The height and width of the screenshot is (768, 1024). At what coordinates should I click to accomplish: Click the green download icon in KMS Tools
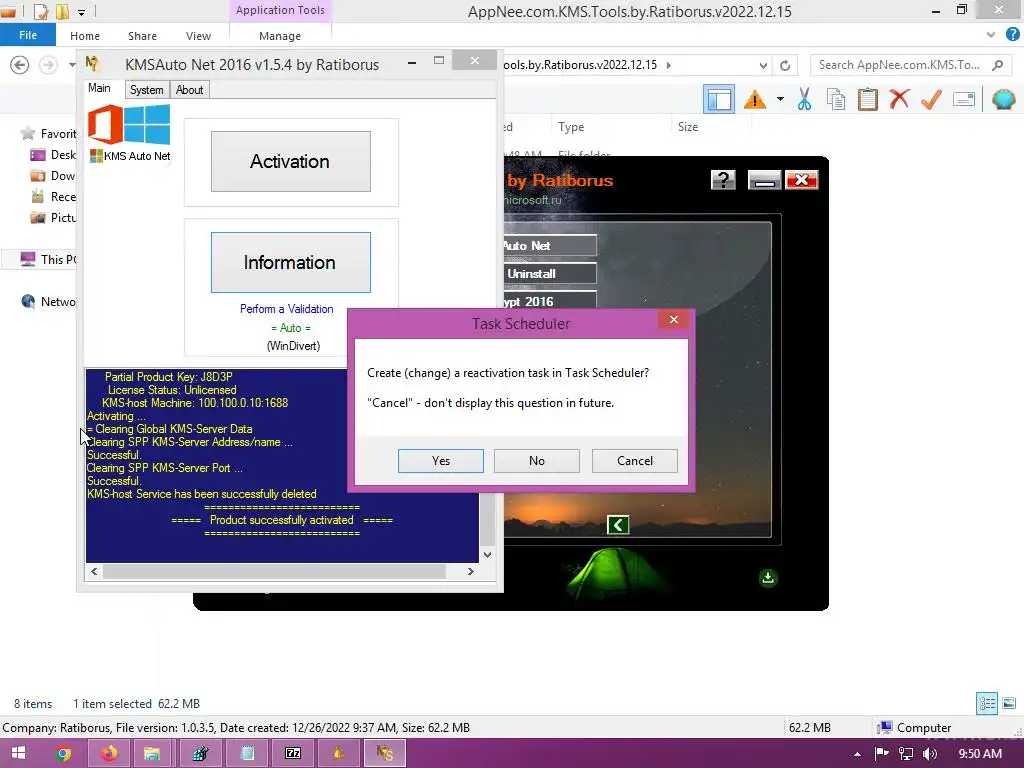(x=768, y=577)
